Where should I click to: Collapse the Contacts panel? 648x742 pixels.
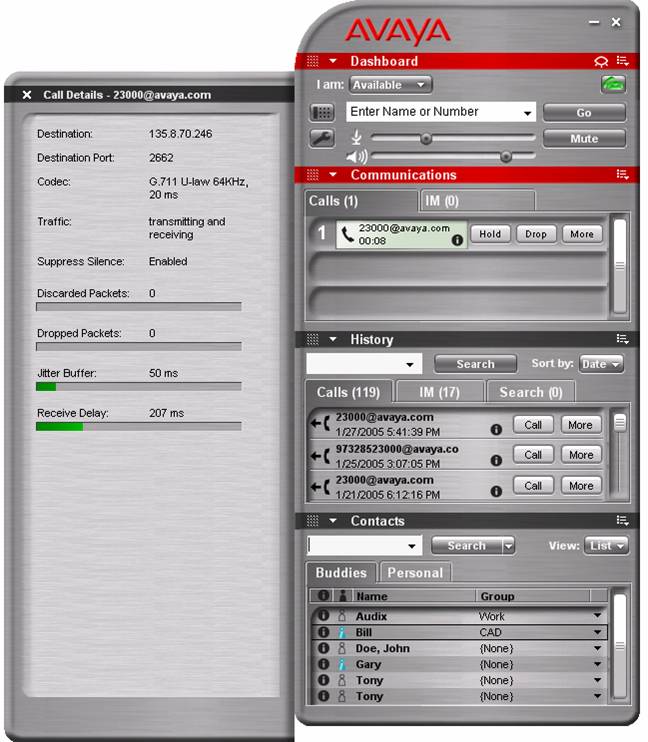click(x=333, y=521)
